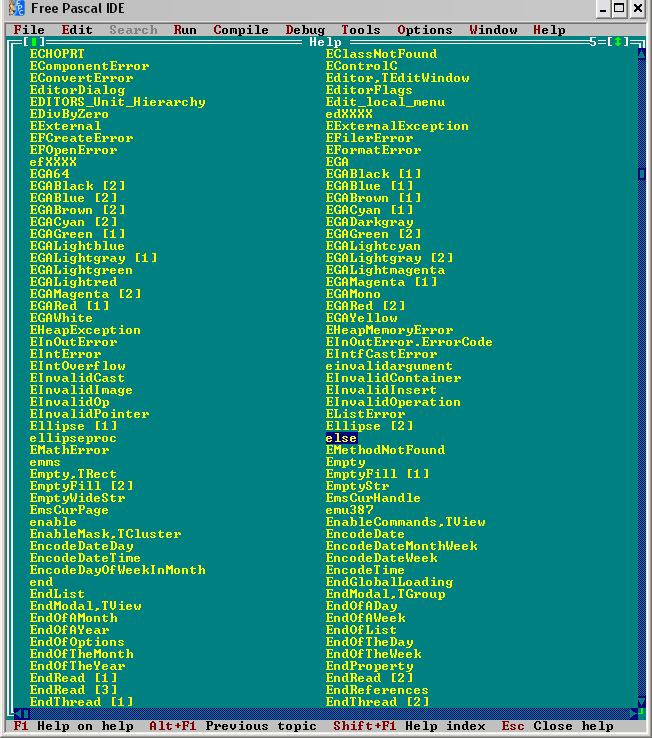The image size is (652, 738).
Task: Open the Options menu
Action: pos(425,30)
